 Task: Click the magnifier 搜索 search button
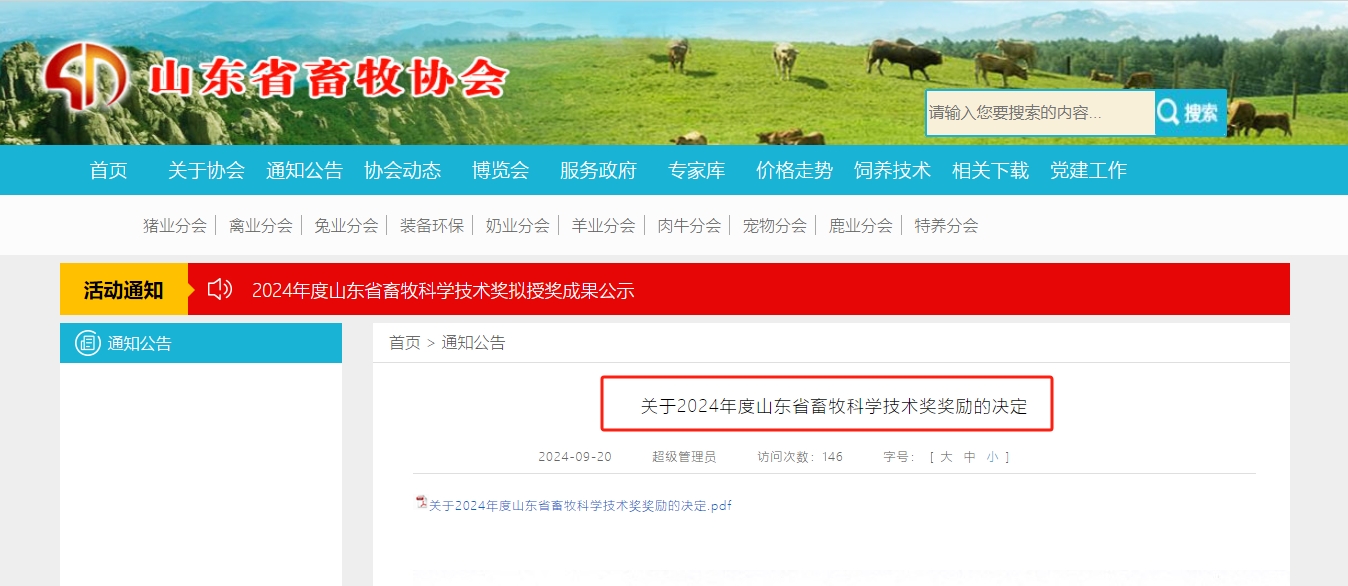(x=1190, y=113)
